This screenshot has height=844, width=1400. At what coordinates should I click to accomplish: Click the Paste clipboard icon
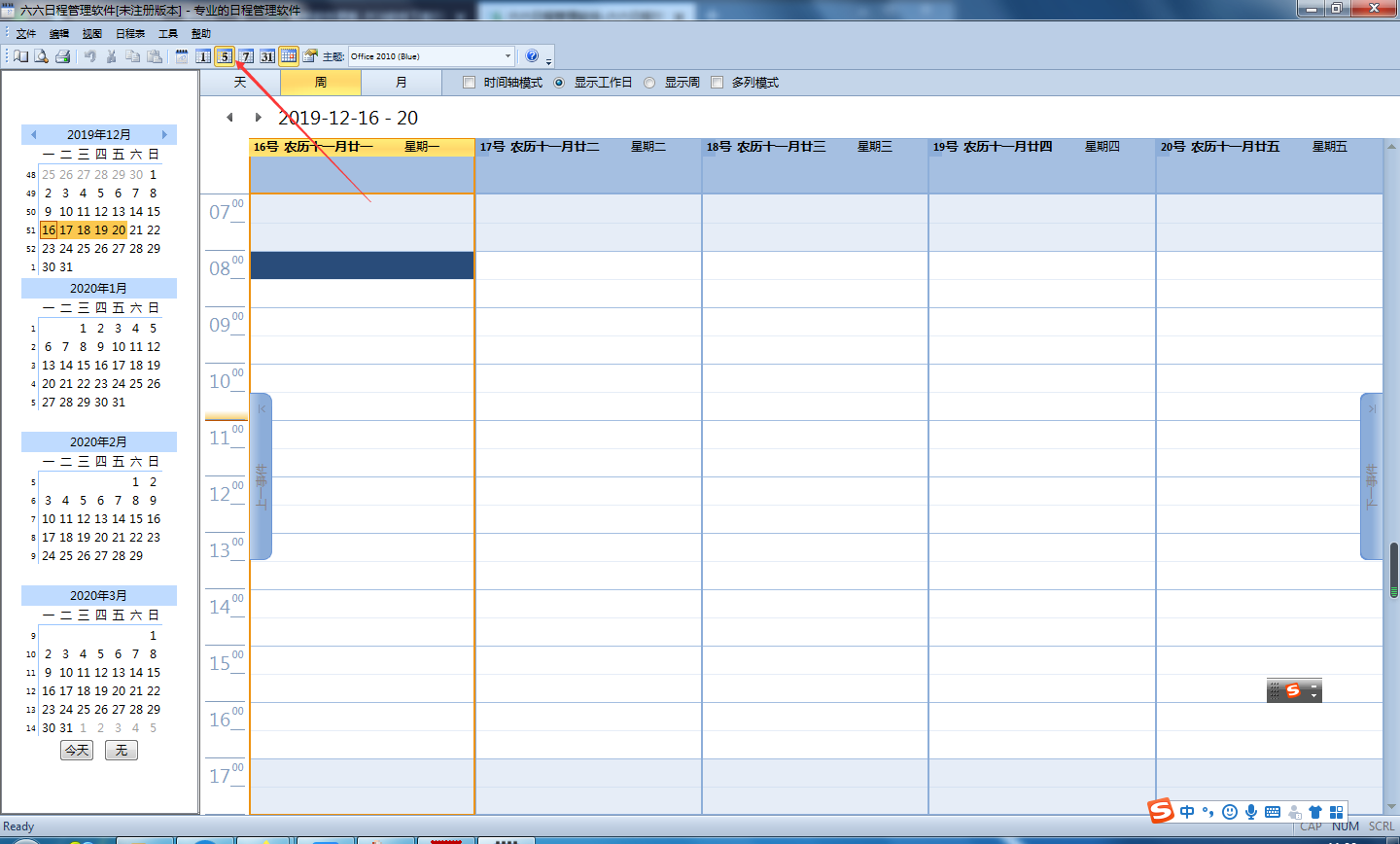pos(154,56)
